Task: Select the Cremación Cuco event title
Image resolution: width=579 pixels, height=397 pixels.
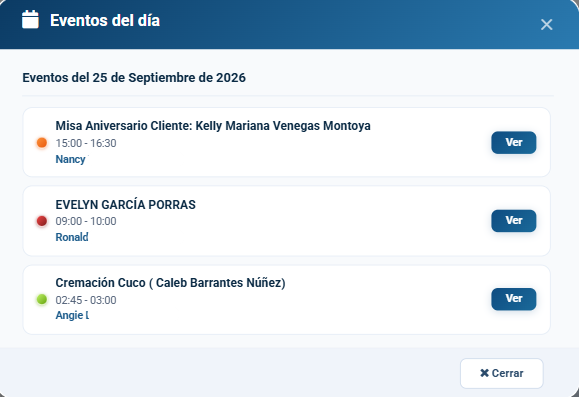Action: [x=170, y=283]
